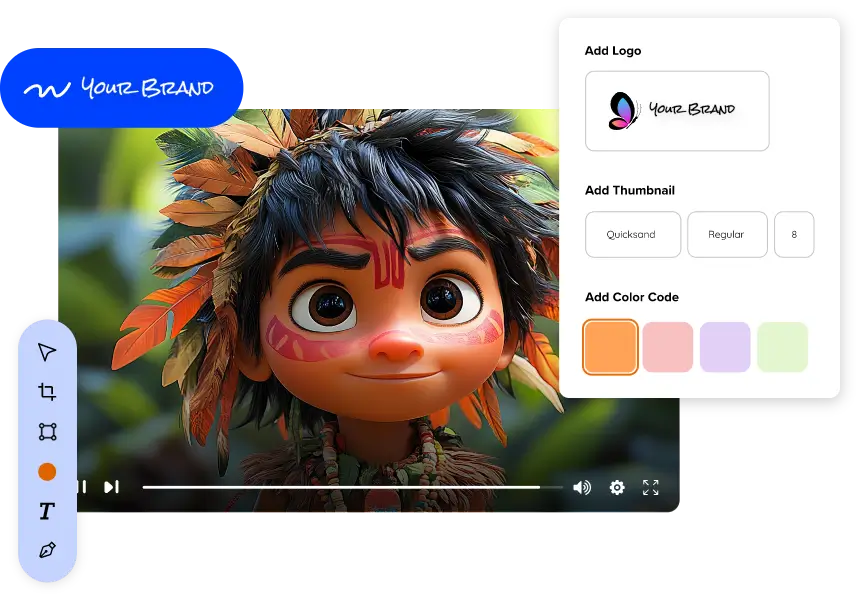Image resolution: width=862 pixels, height=600 pixels.
Task: Select the Pen tool
Action: (47, 550)
